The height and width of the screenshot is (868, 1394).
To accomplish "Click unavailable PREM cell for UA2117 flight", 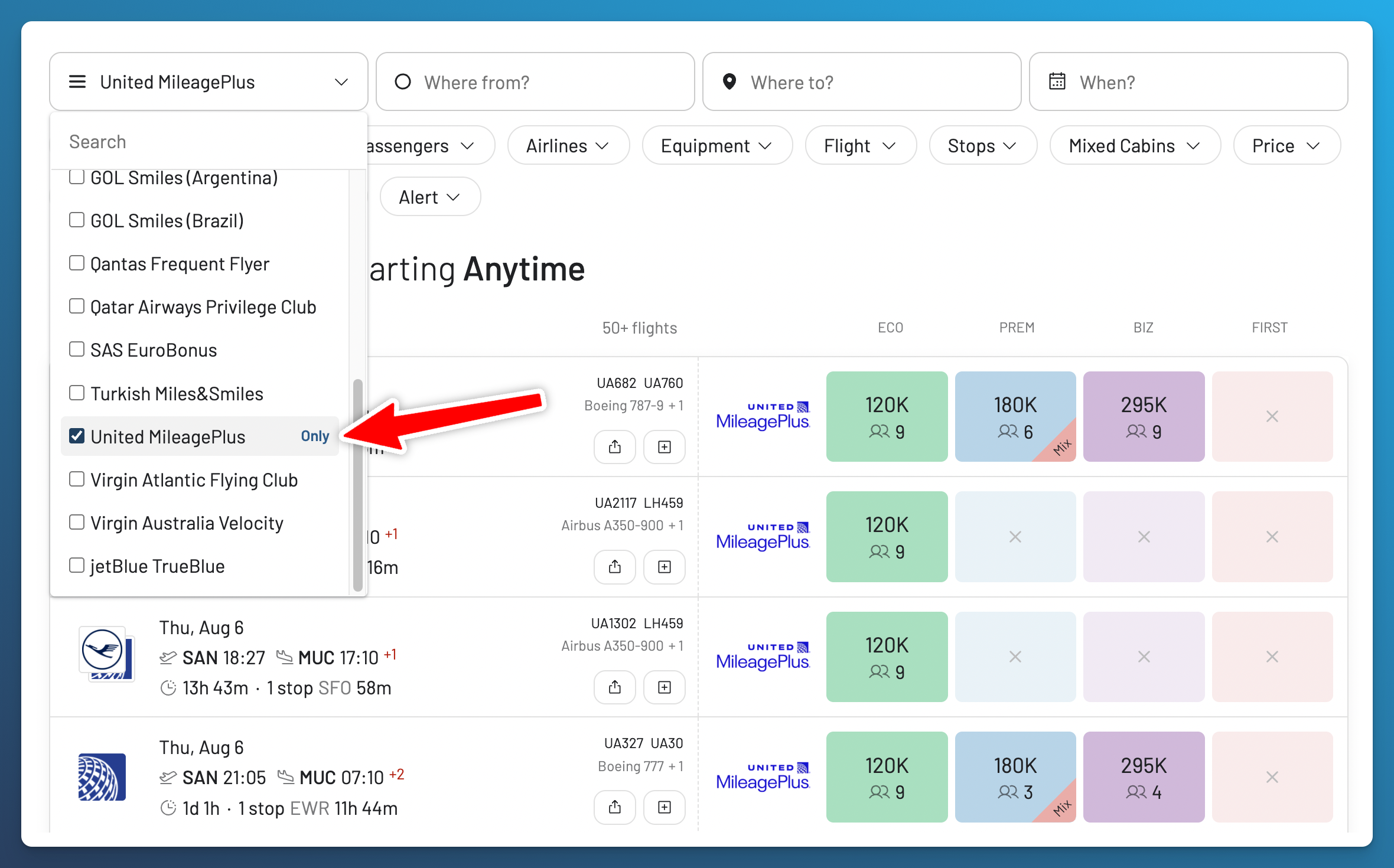I will pos(1015,537).
